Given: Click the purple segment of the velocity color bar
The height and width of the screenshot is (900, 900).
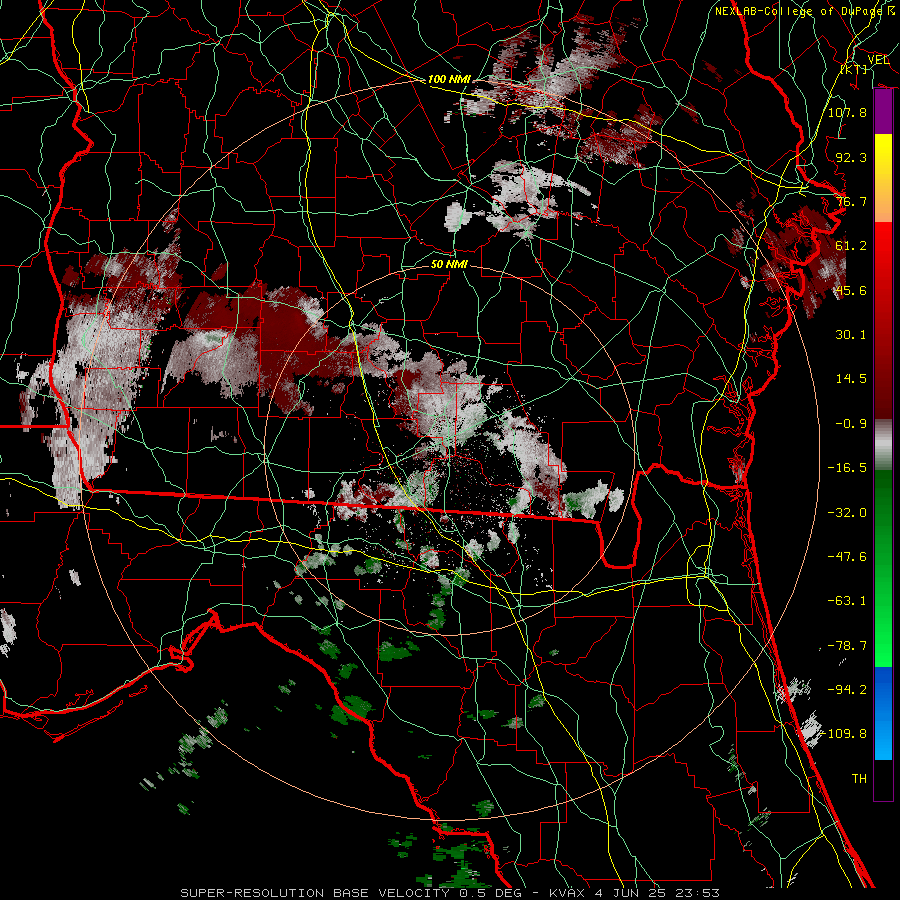Looking at the screenshot, I should click(883, 112).
